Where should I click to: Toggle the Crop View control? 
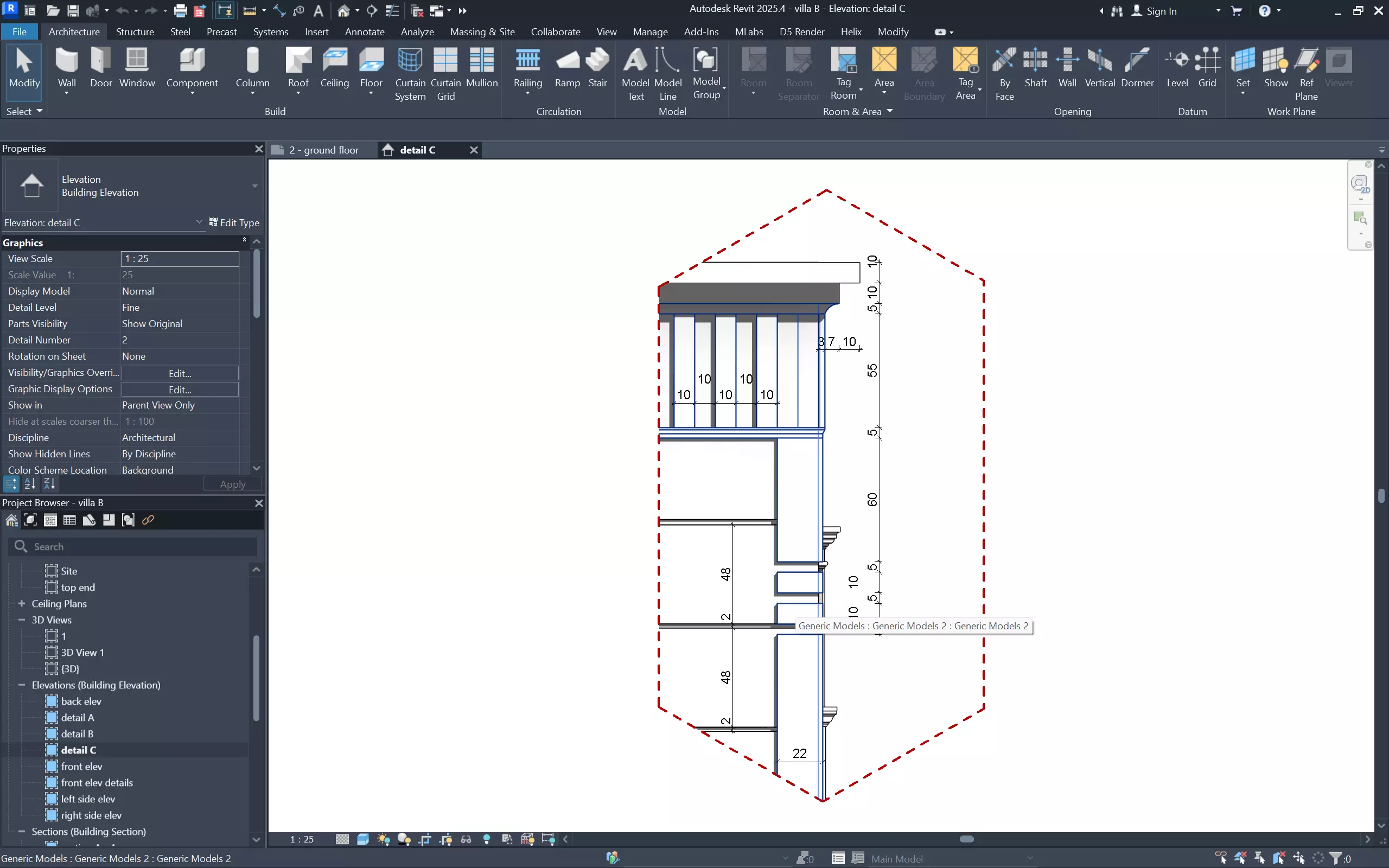click(425, 839)
